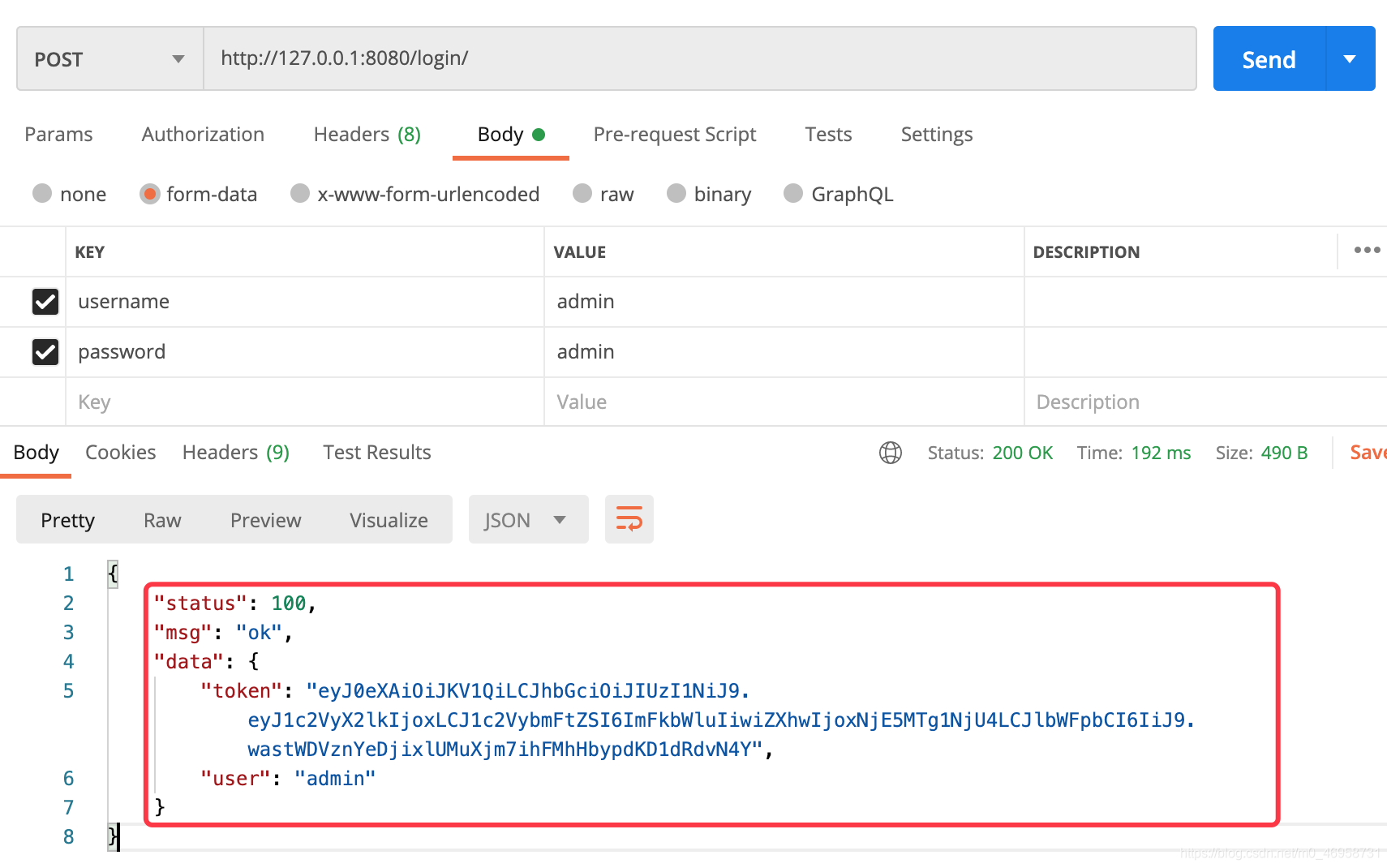
Task: Open the response Headers (9) tab
Action: (x=235, y=452)
